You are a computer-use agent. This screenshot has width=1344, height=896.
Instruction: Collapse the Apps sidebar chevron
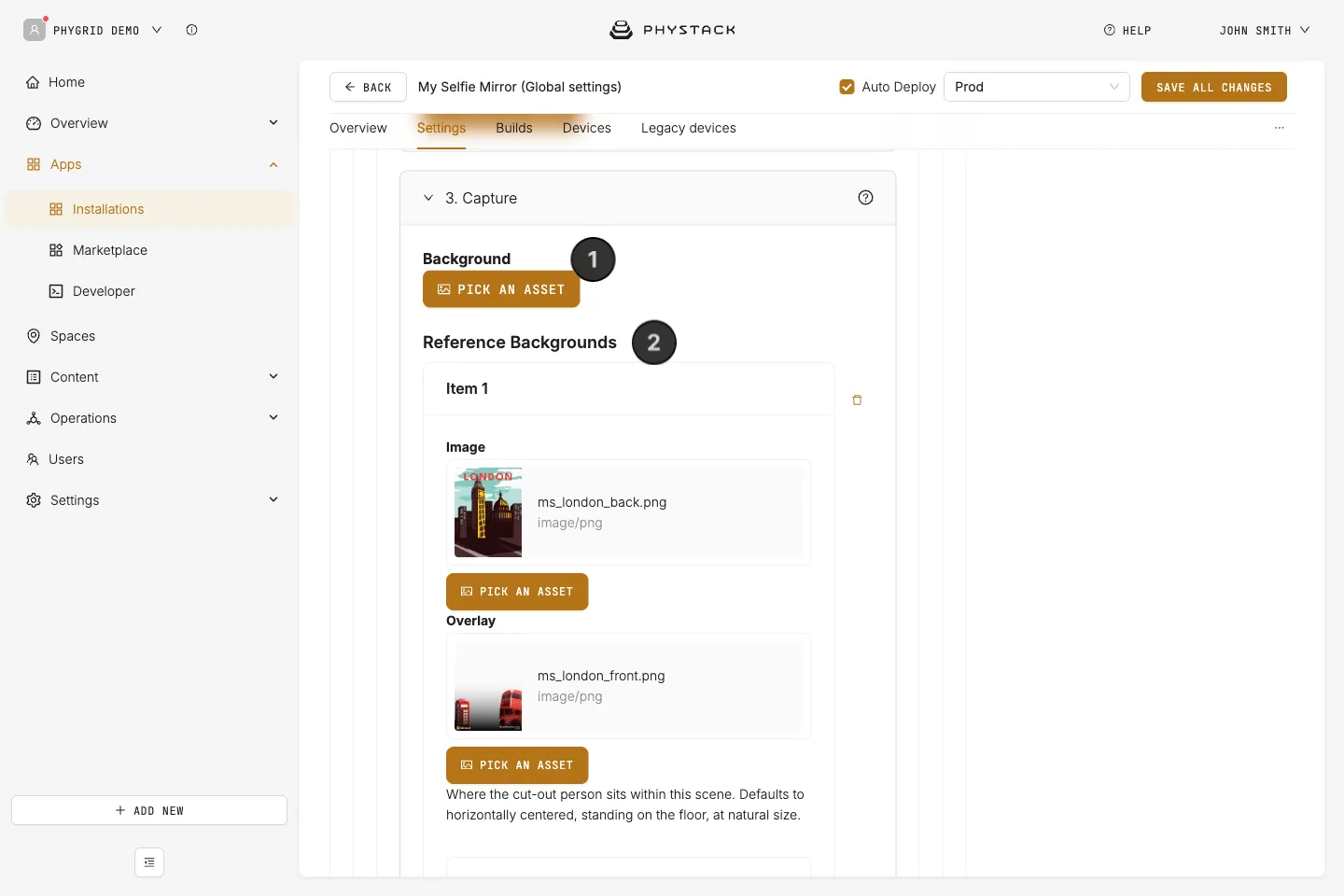[273, 164]
